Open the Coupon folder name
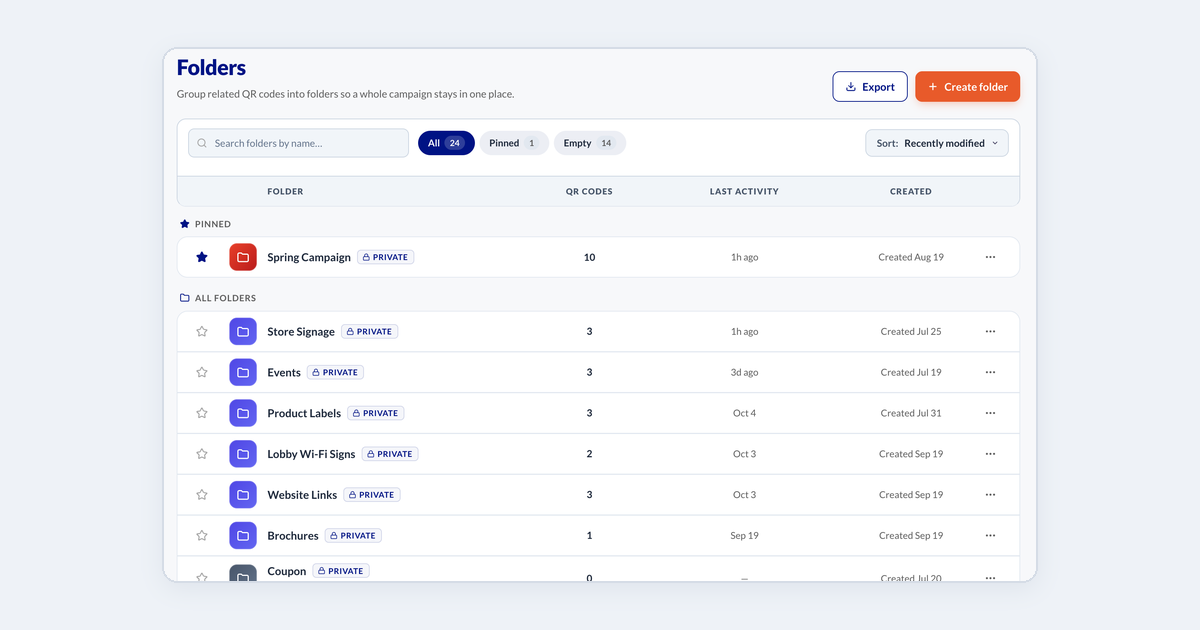1200x630 pixels. click(287, 571)
